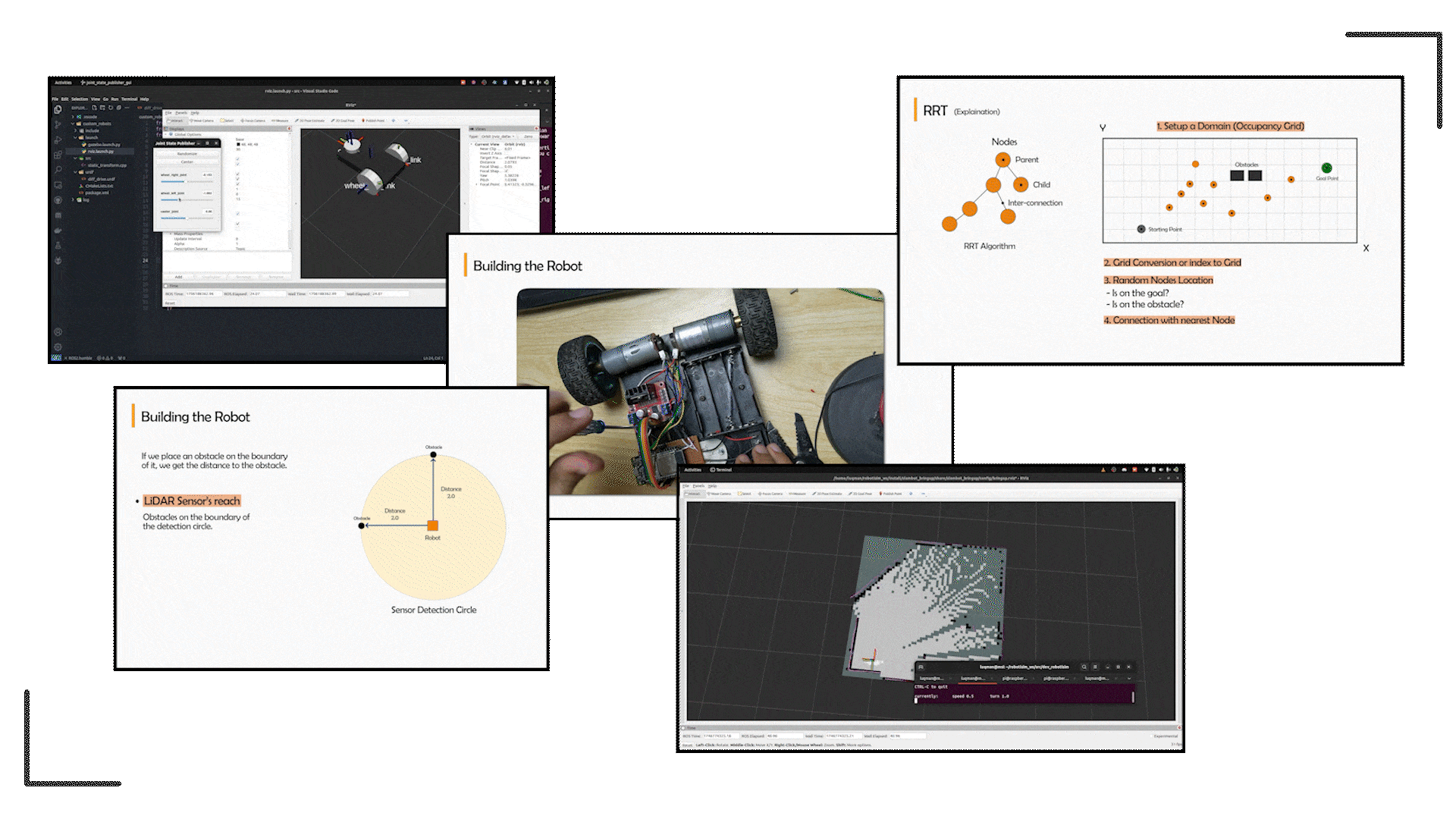Select Move Camera tool in upper RViz window
The image size is (1456, 819).
point(202,121)
